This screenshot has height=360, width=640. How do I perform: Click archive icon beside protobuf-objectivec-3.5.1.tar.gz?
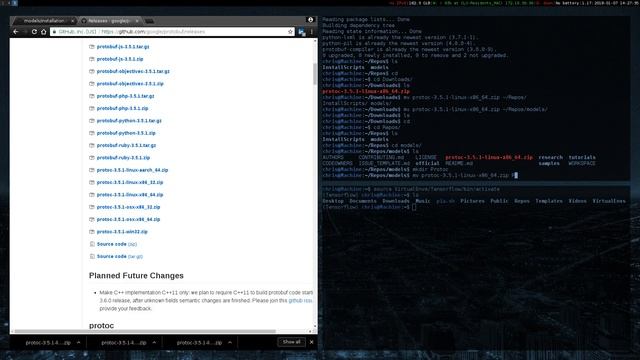(92, 71)
